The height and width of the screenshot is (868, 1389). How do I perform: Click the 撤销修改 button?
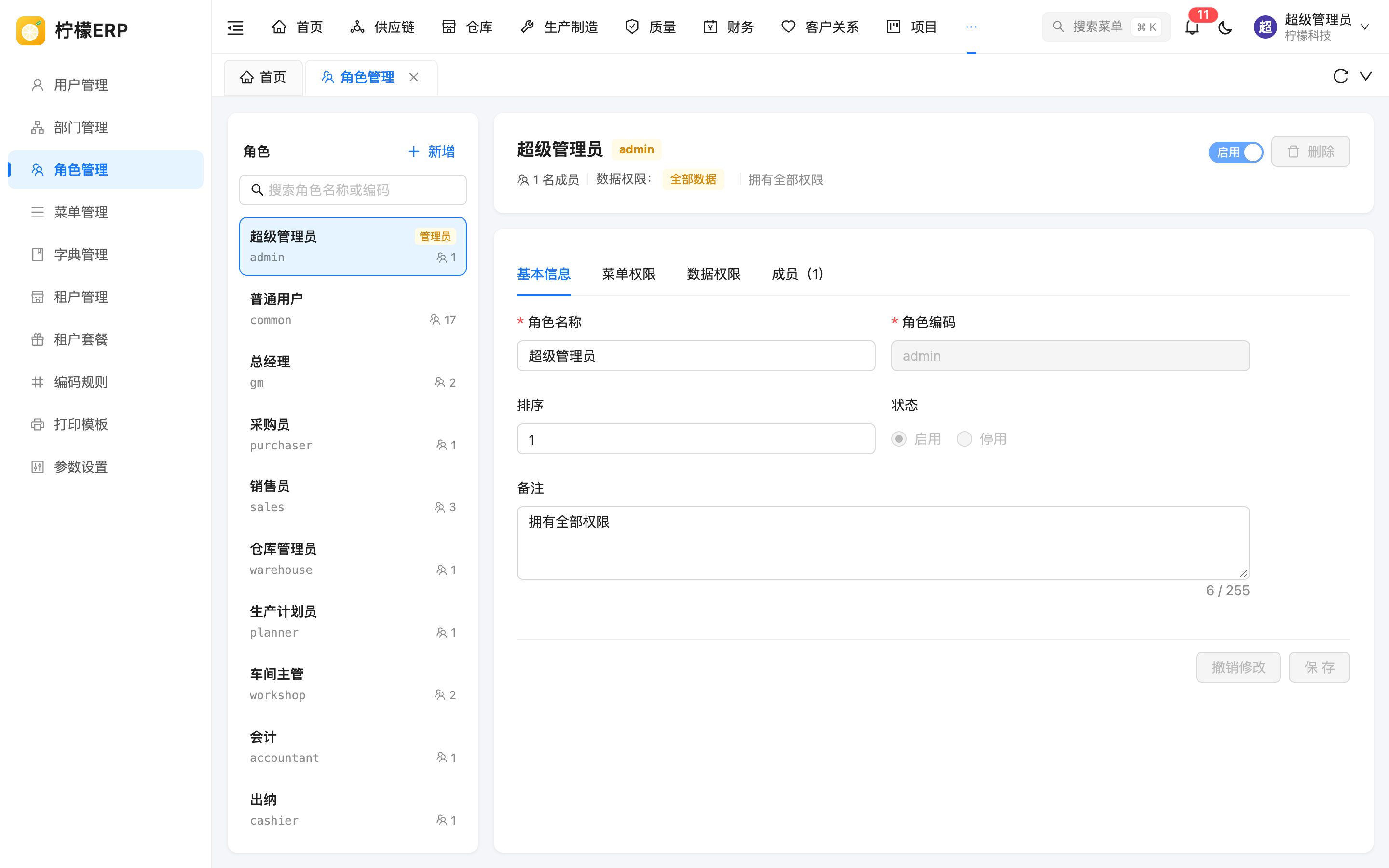click(1238, 667)
